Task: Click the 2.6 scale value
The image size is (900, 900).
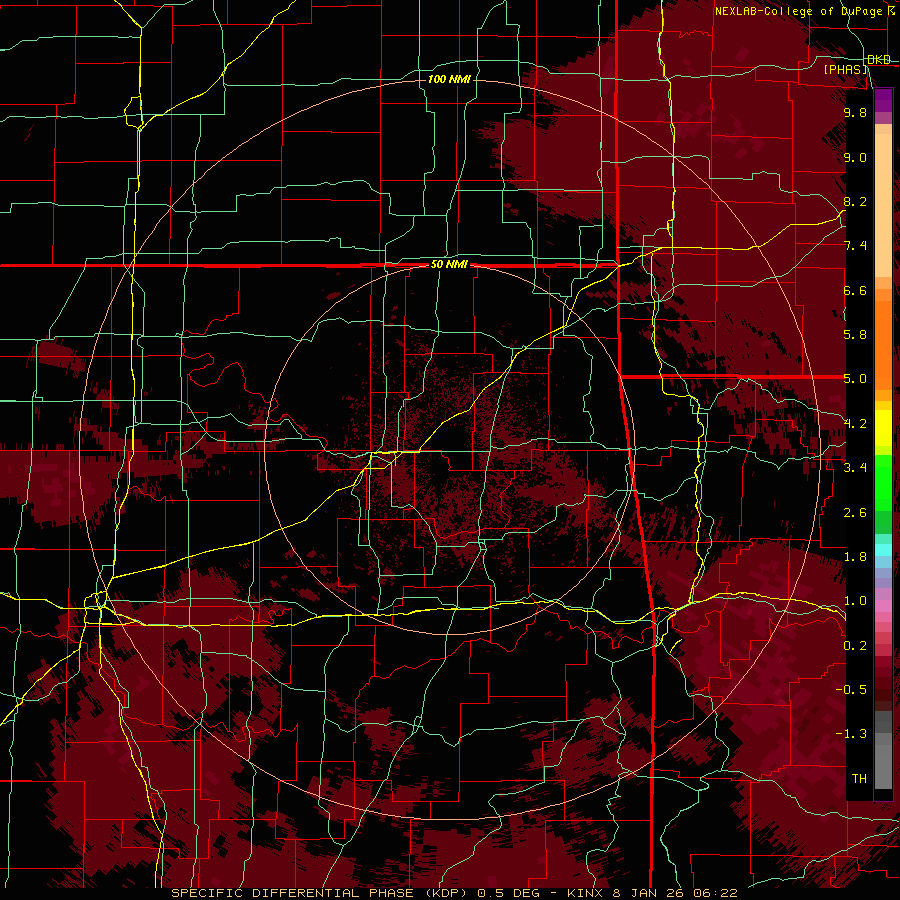Action: click(x=855, y=513)
